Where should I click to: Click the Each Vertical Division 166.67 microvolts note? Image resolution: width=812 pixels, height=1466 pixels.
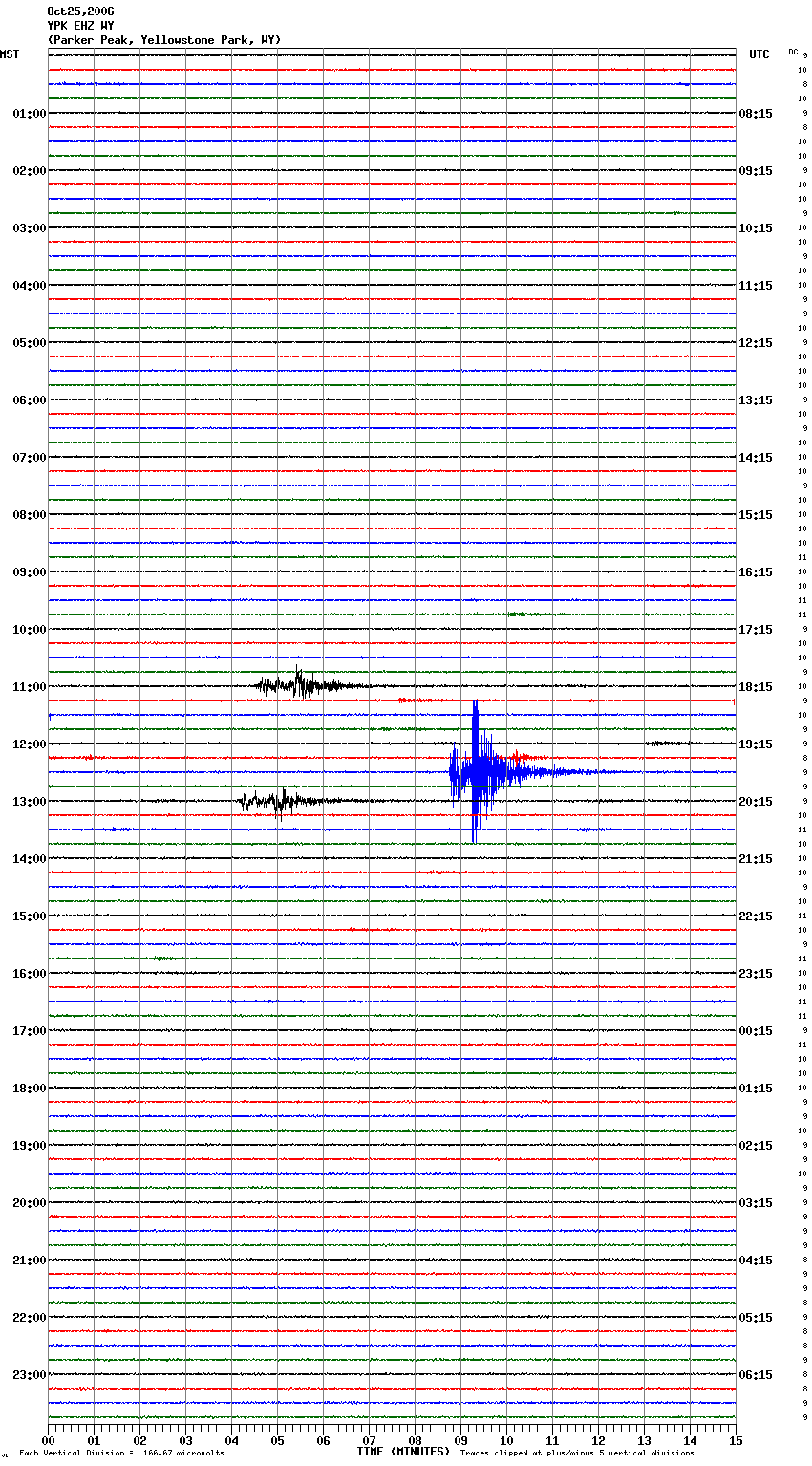pos(121,1454)
